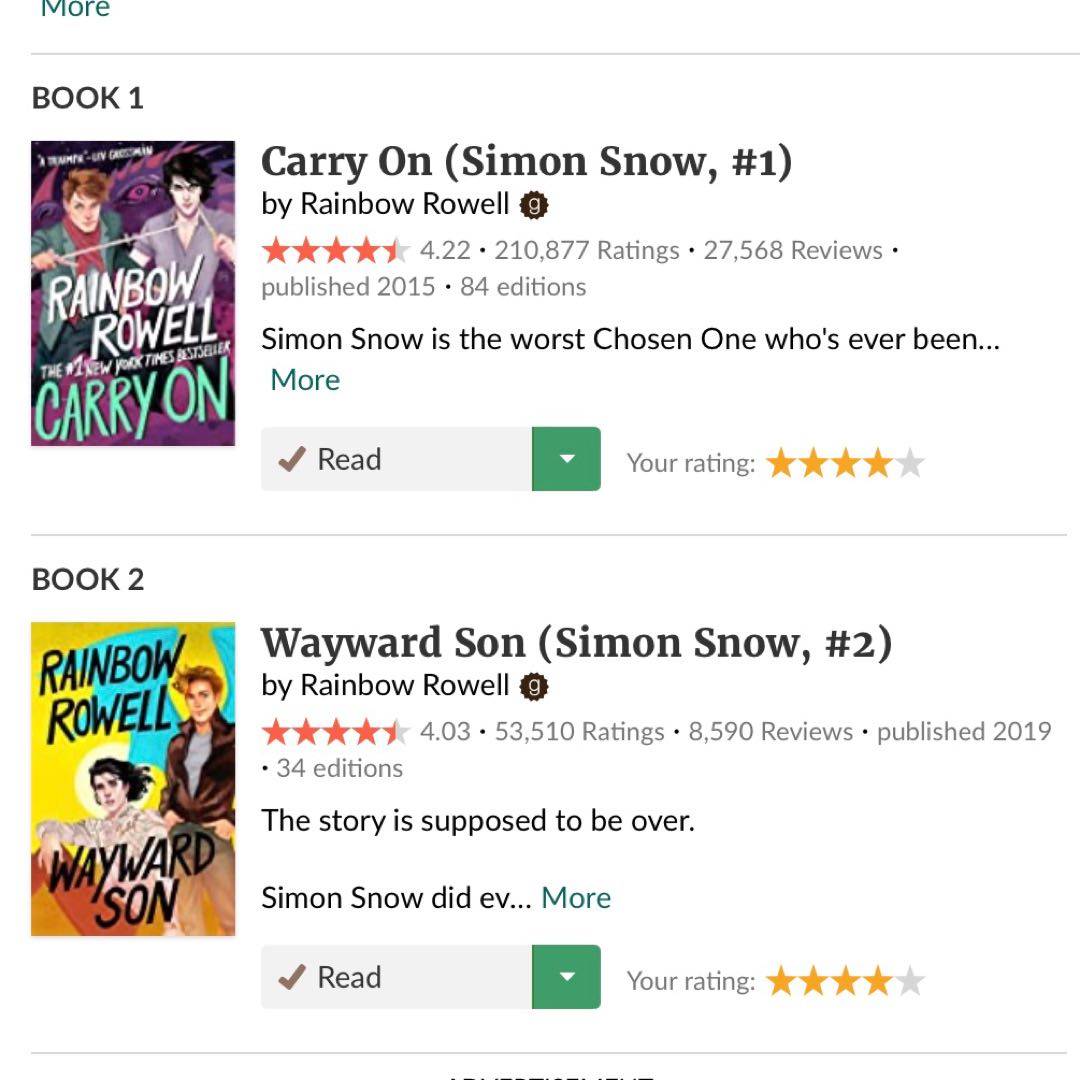Set Carry On rating to one star
The height and width of the screenshot is (1080, 1080).
pos(781,463)
